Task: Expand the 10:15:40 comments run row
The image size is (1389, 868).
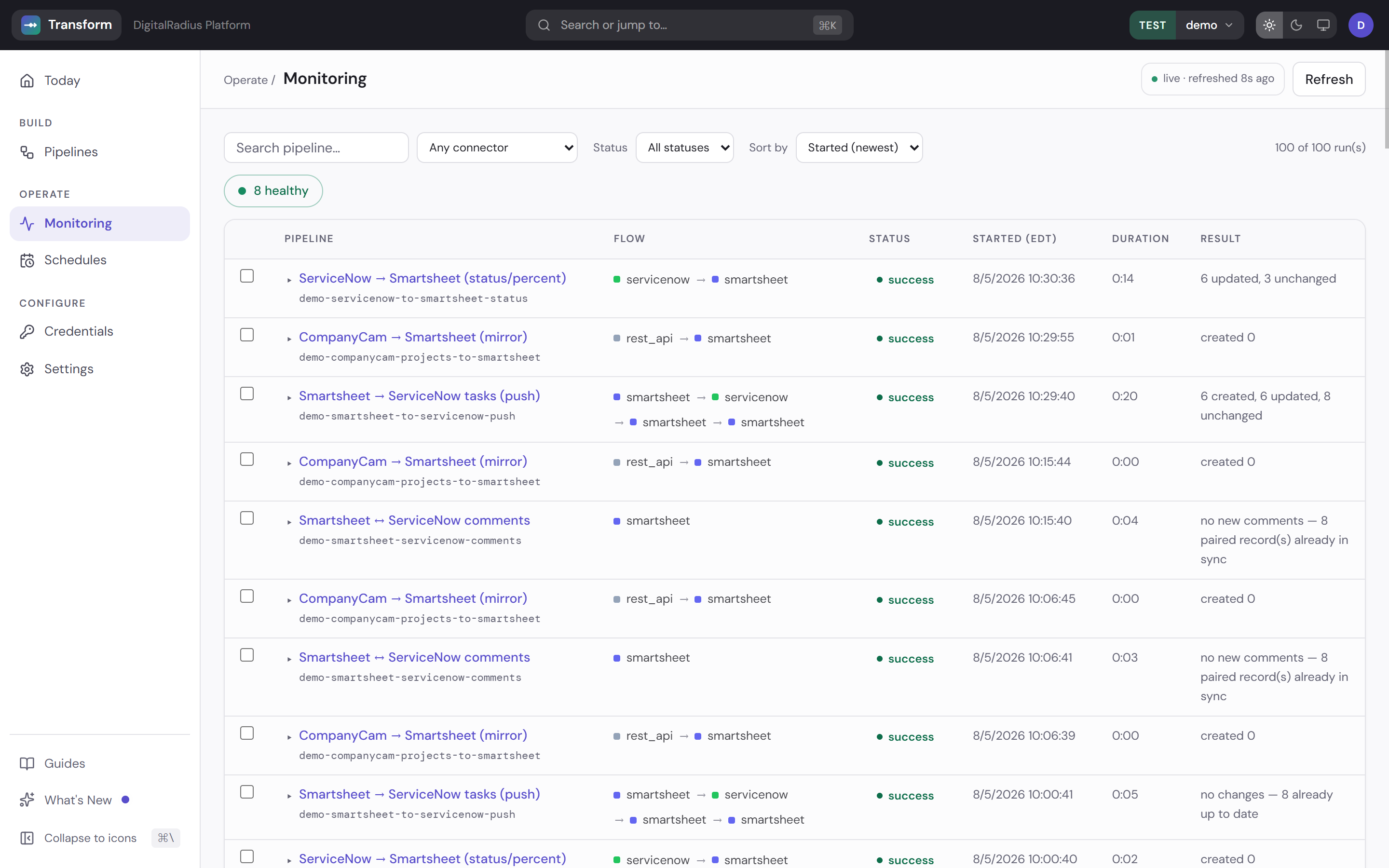Action: [x=289, y=522]
